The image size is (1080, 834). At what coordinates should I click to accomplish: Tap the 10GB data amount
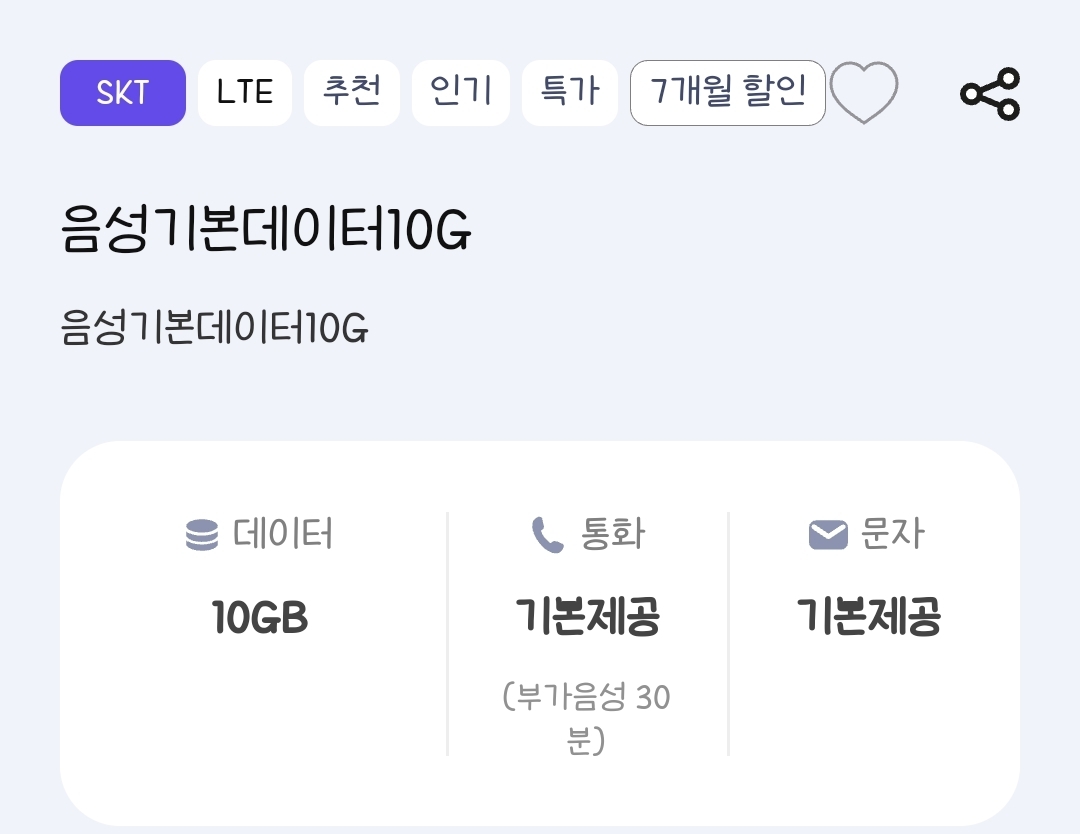tap(260, 618)
